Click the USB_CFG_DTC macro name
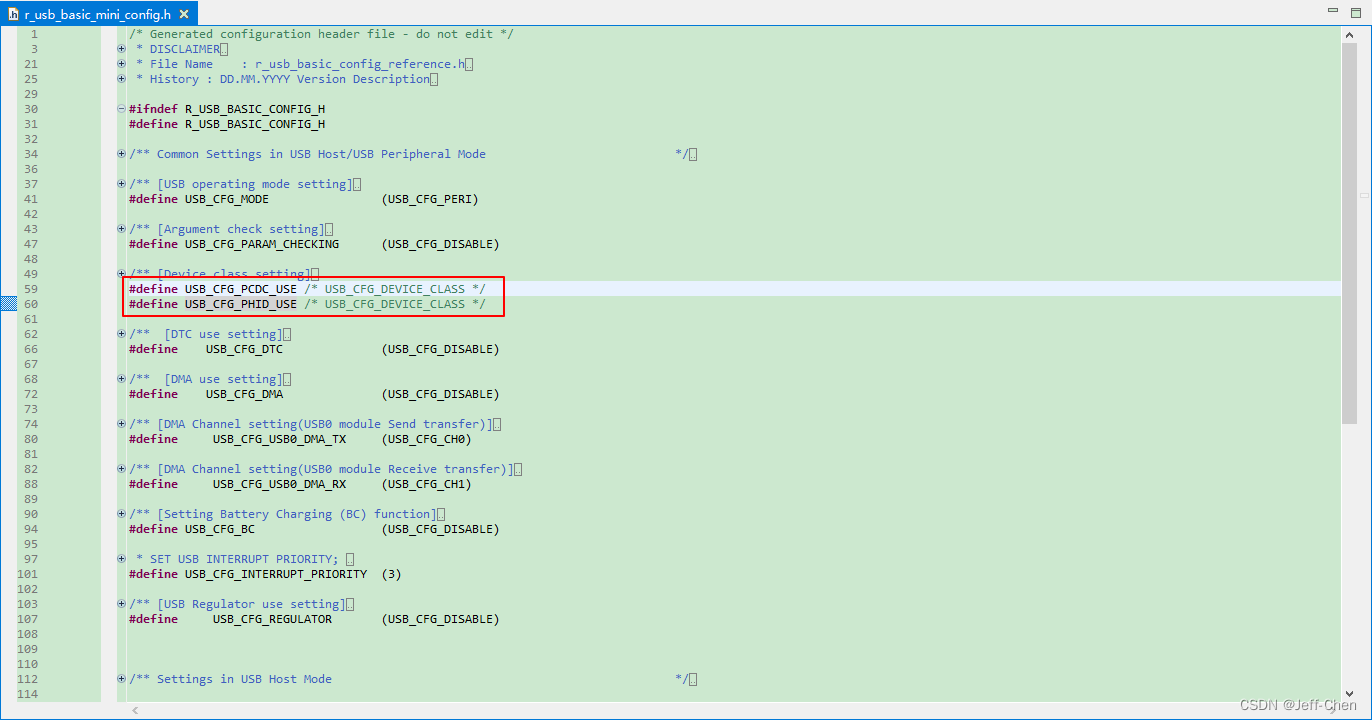This screenshot has height=720, width=1372. point(244,349)
